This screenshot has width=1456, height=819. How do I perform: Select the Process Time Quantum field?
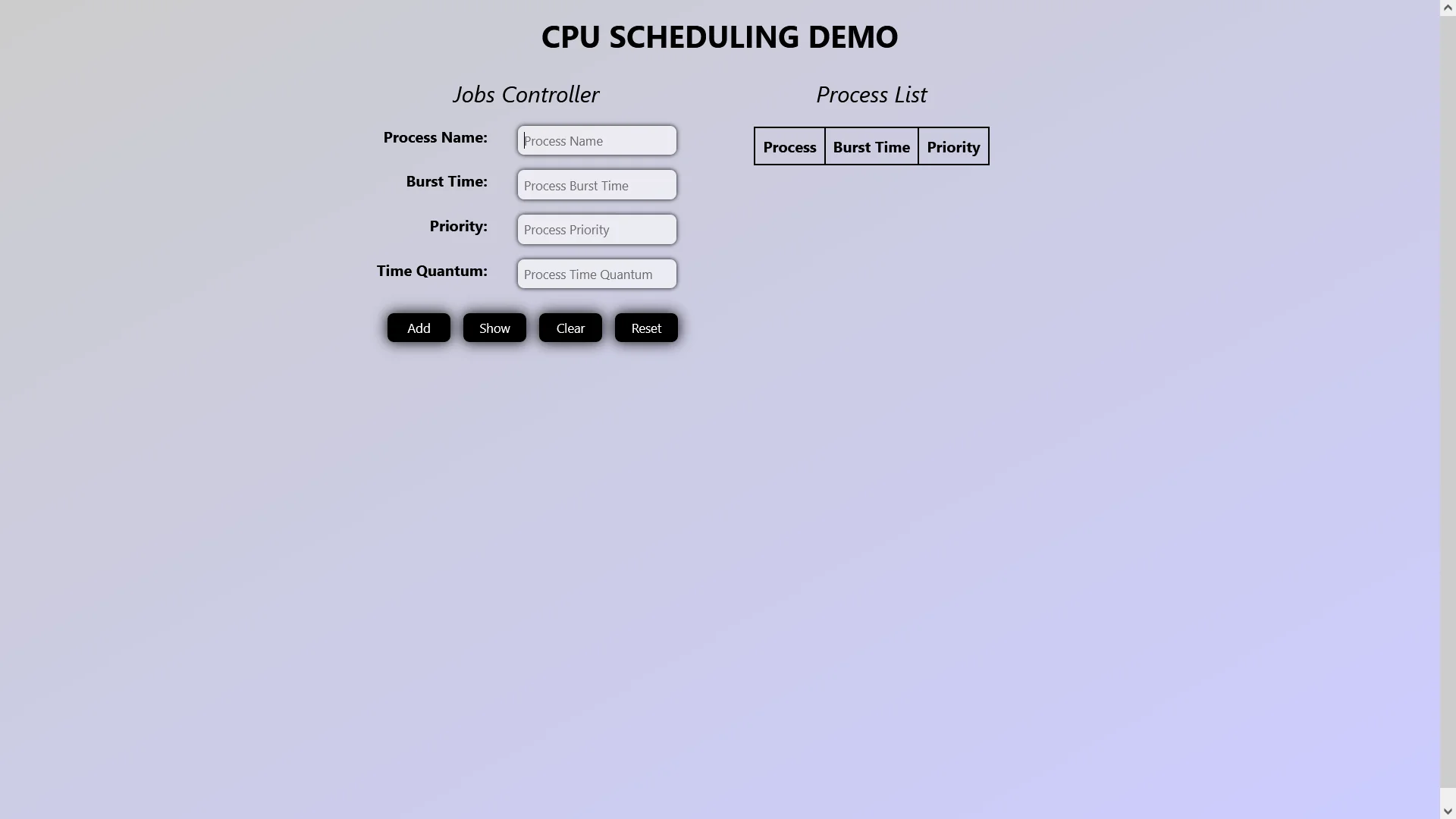pyautogui.click(x=597, y=273)
